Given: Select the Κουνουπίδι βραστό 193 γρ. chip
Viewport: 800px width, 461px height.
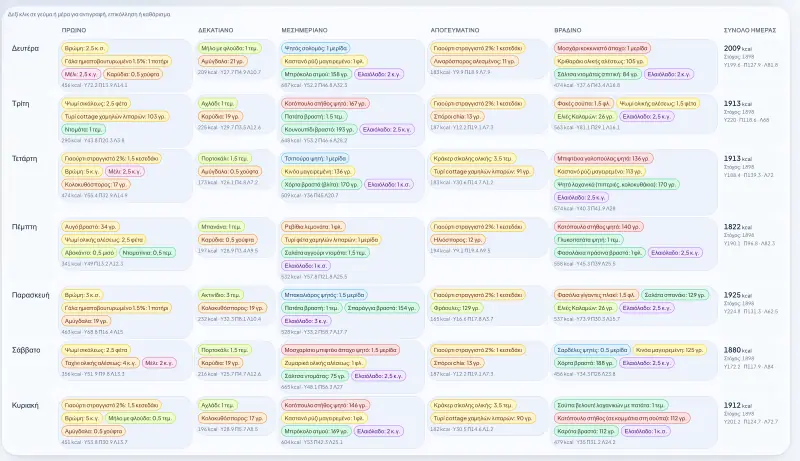Looking at the screenshot, I should pos(318,130).
